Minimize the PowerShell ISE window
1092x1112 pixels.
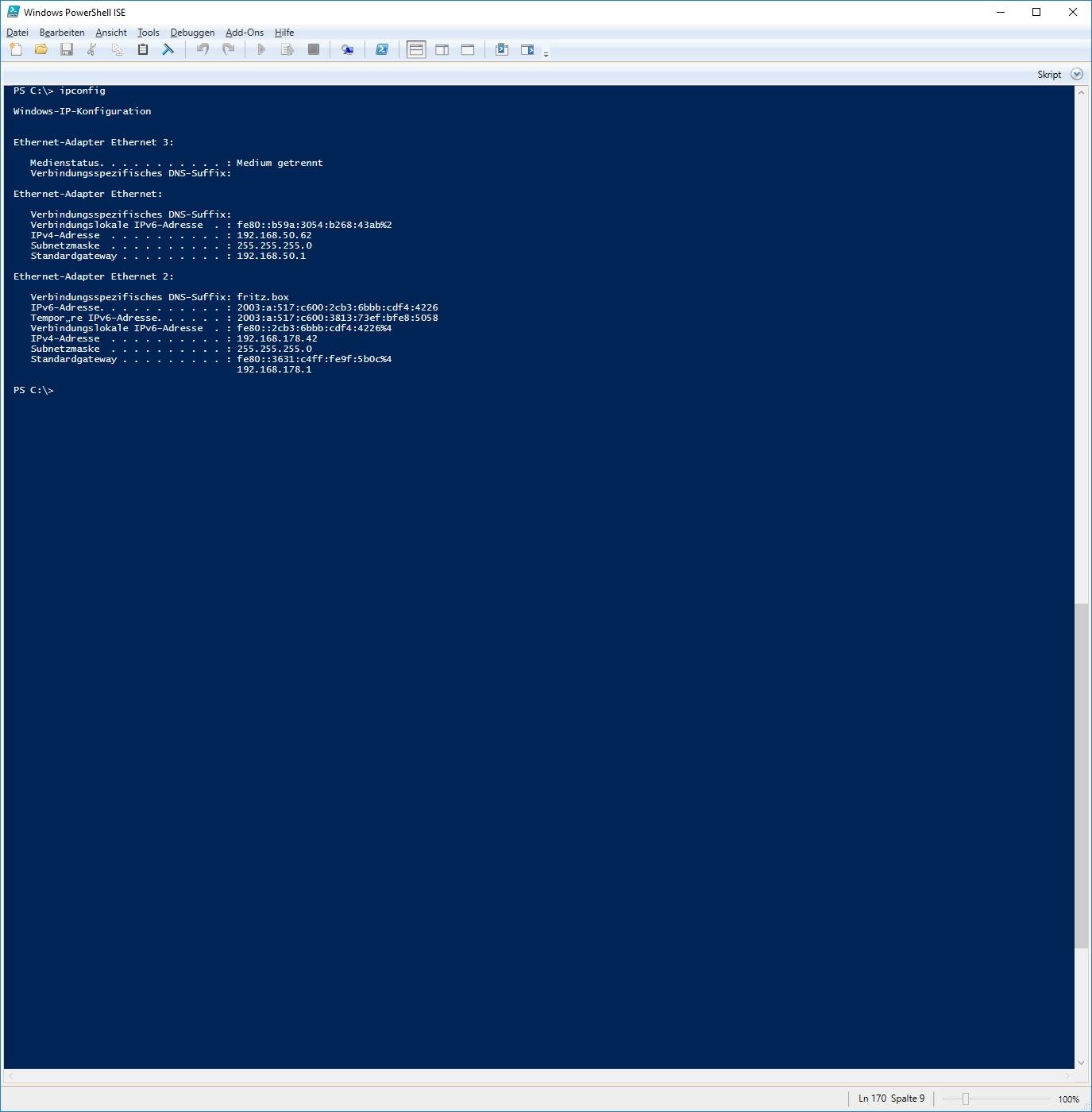pyautogui.click(x=1001, y=12)
